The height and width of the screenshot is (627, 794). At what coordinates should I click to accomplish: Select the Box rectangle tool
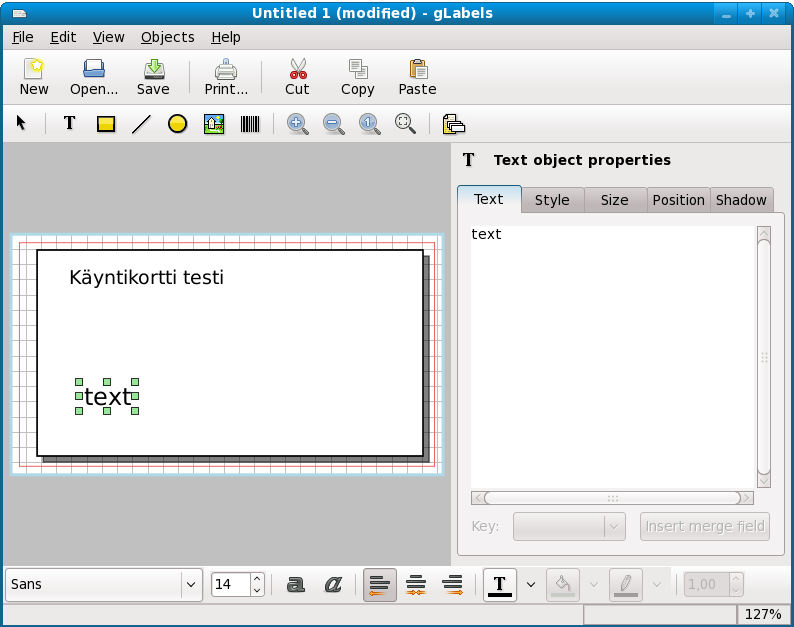(105, 124)
